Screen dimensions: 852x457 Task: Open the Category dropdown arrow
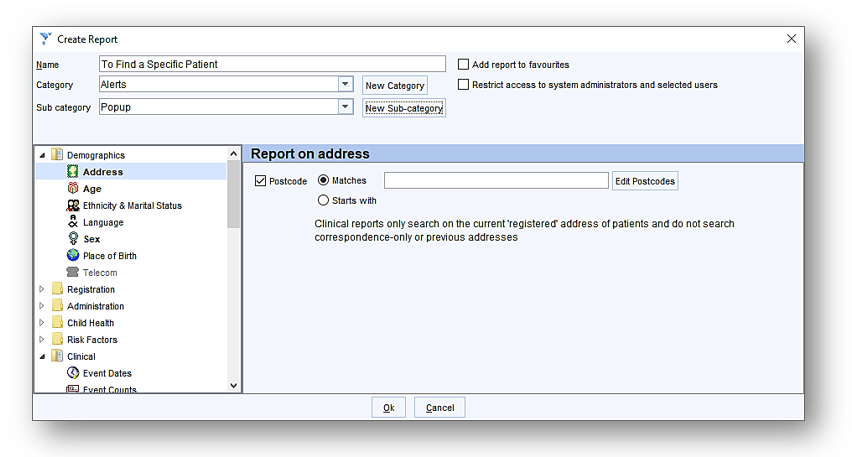click(345, 84)
